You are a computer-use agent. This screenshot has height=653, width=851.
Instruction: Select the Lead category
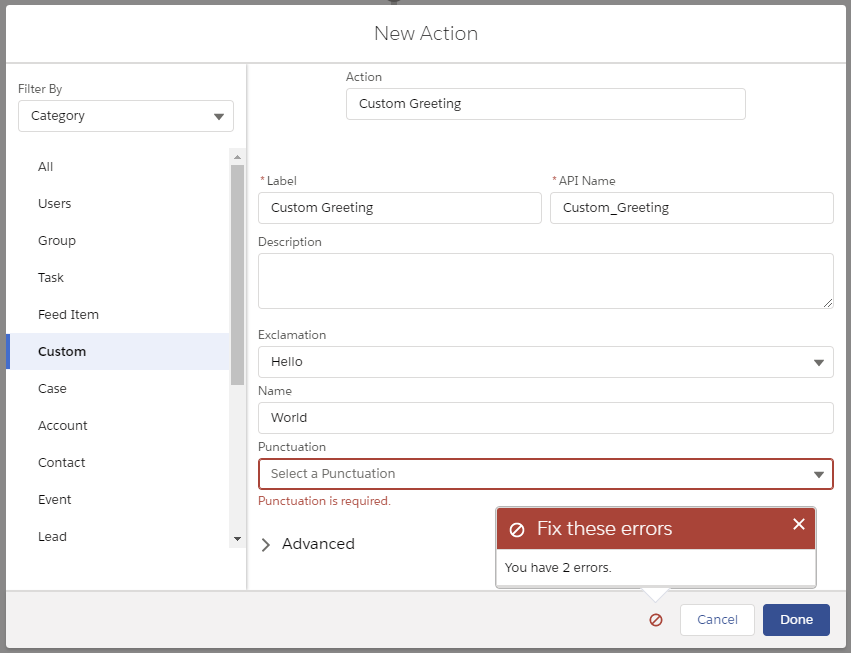[118, 536]
